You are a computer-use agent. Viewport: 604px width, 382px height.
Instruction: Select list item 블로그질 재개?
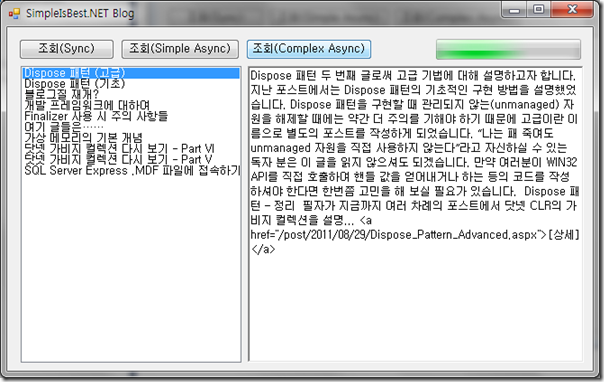(131, 95)
